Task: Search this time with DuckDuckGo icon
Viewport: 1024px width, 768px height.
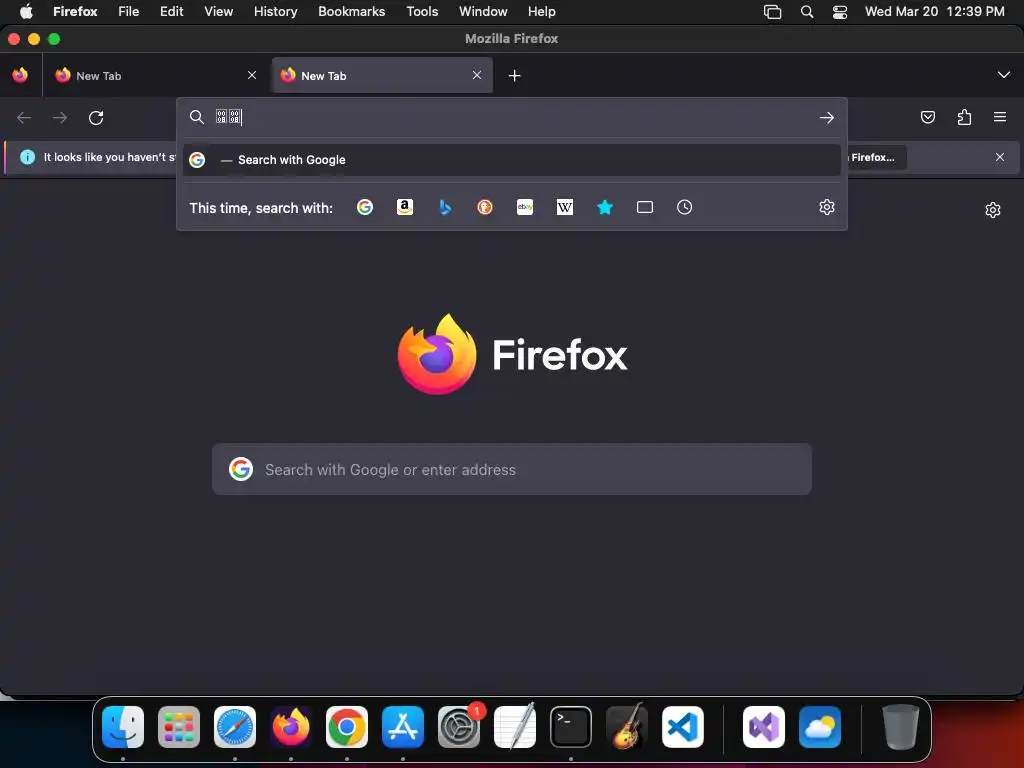Action: (485, 207)
